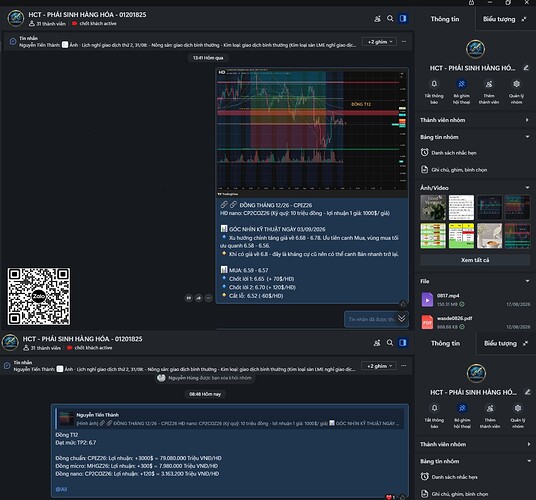Open pinned message more options in bottom window
536x500 pixels.
[404, 366]
